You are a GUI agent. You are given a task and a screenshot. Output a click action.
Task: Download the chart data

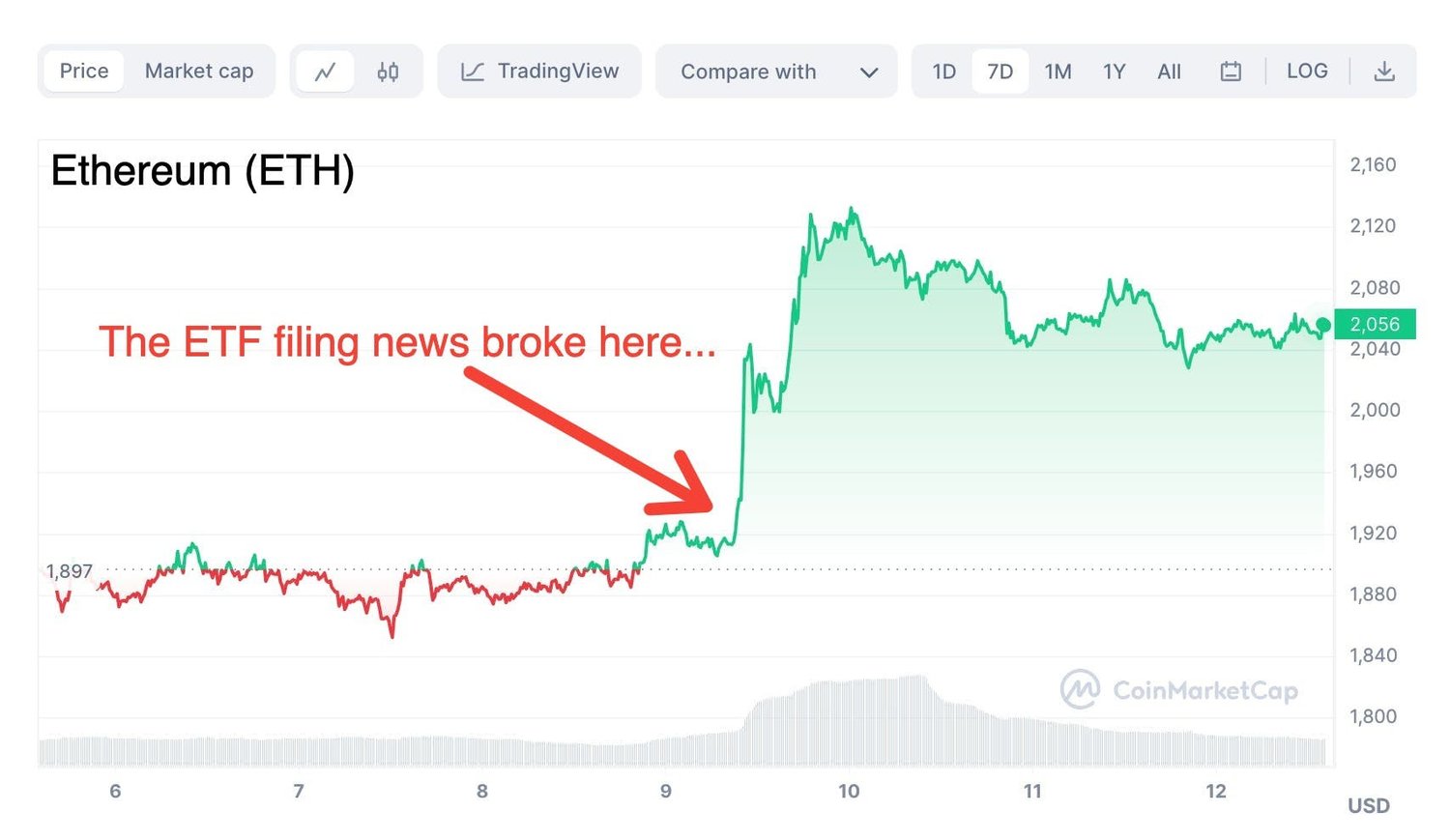coord(1384,72)
